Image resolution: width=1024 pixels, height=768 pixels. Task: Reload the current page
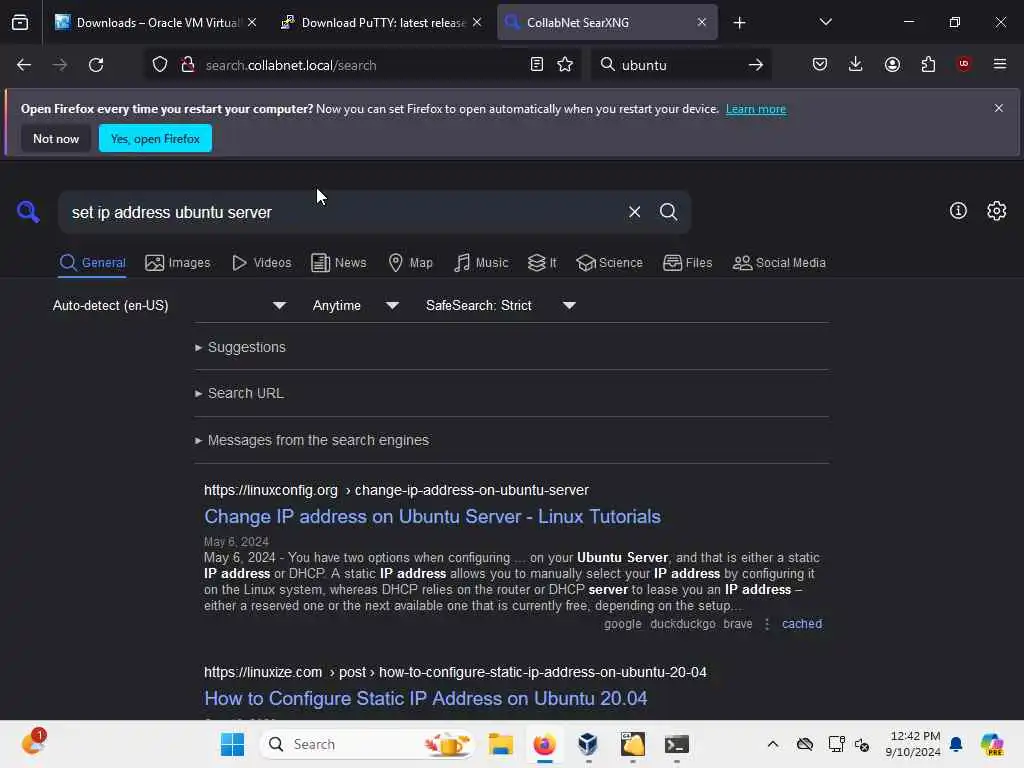96,65
